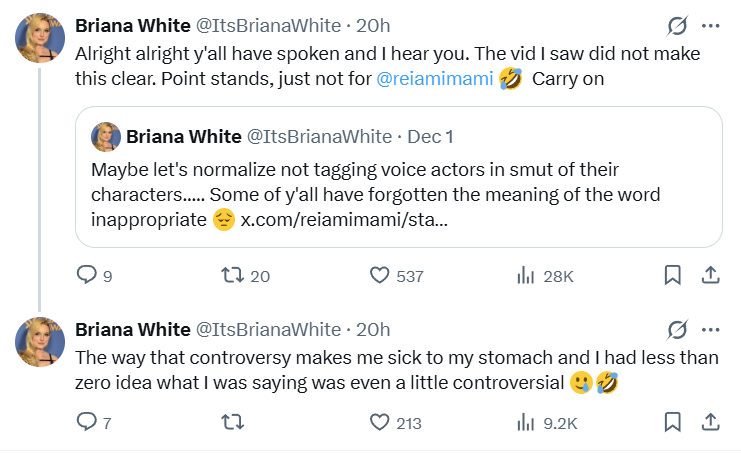Bookmark the first tweet
This screenshot has width=741, height=455.
pyautogui.click(x=673, y=276)
